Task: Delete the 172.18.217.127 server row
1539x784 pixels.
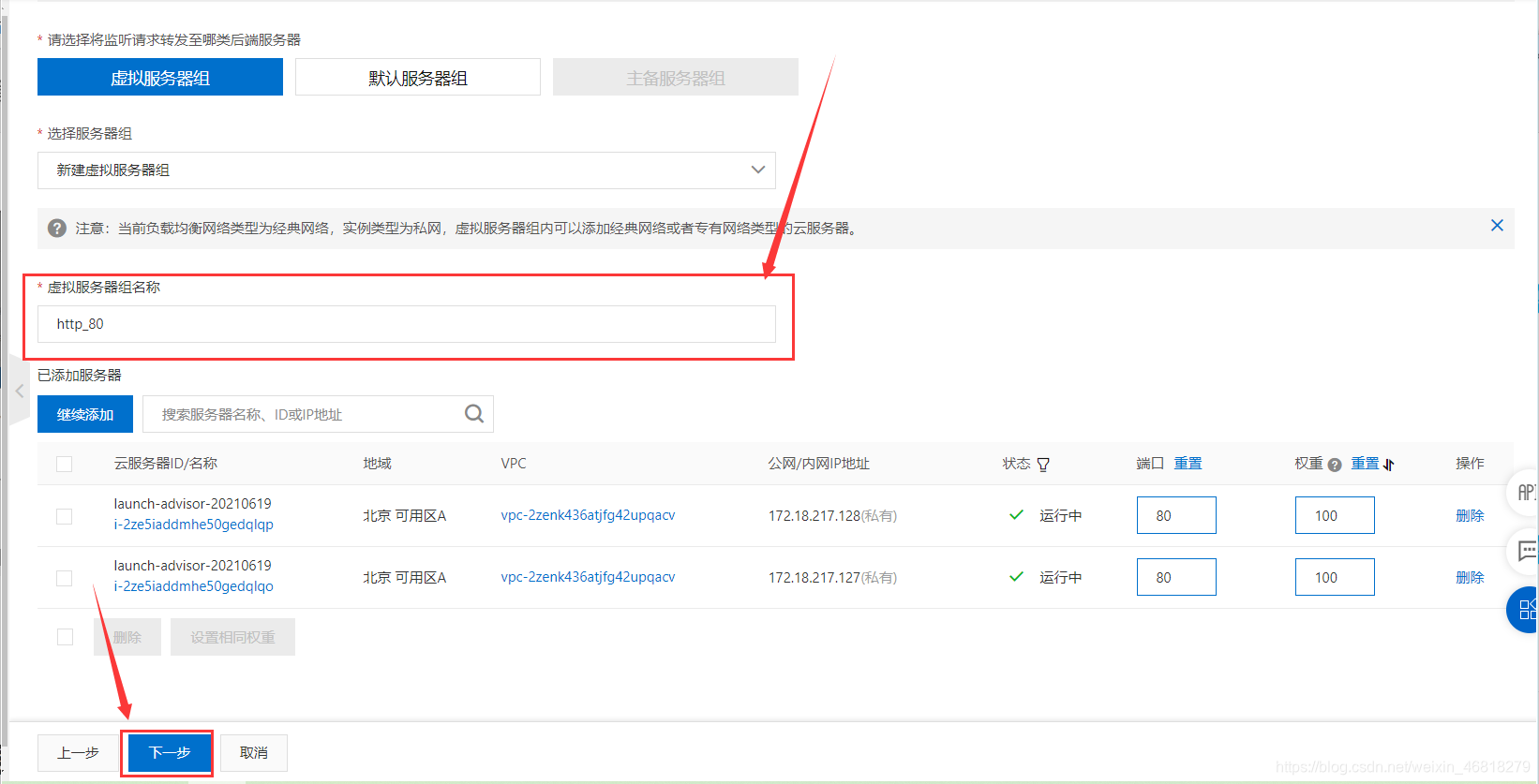Action: click(x=1470, y=578)
